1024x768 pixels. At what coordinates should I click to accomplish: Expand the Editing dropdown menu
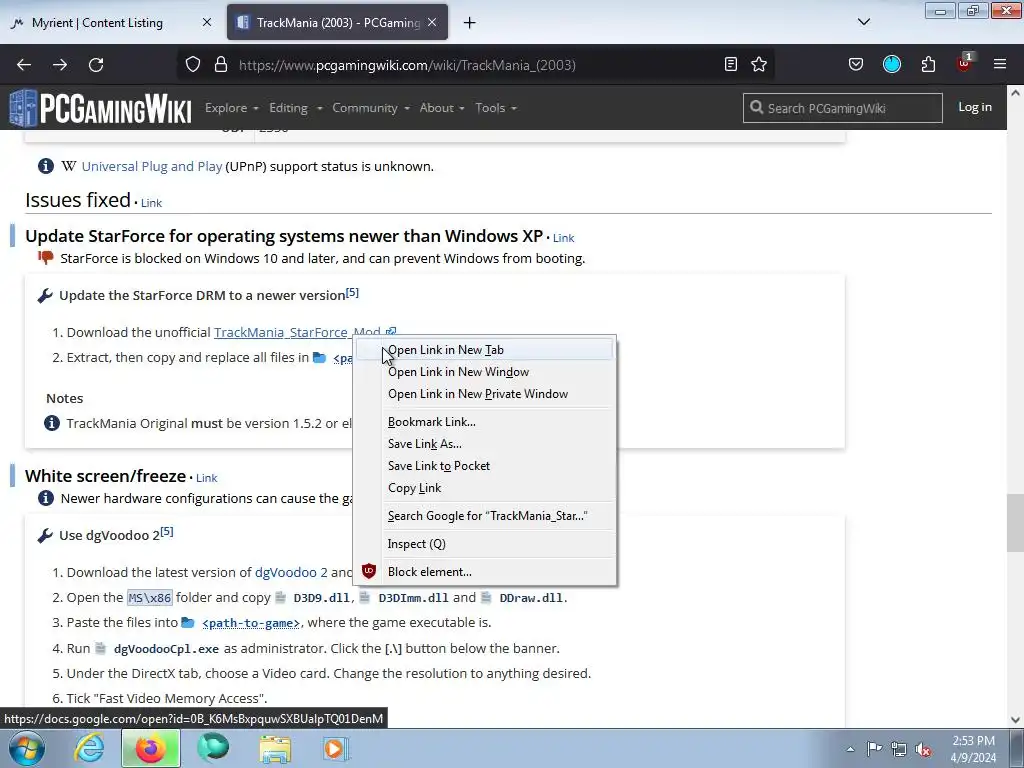(x=296, y=108)
